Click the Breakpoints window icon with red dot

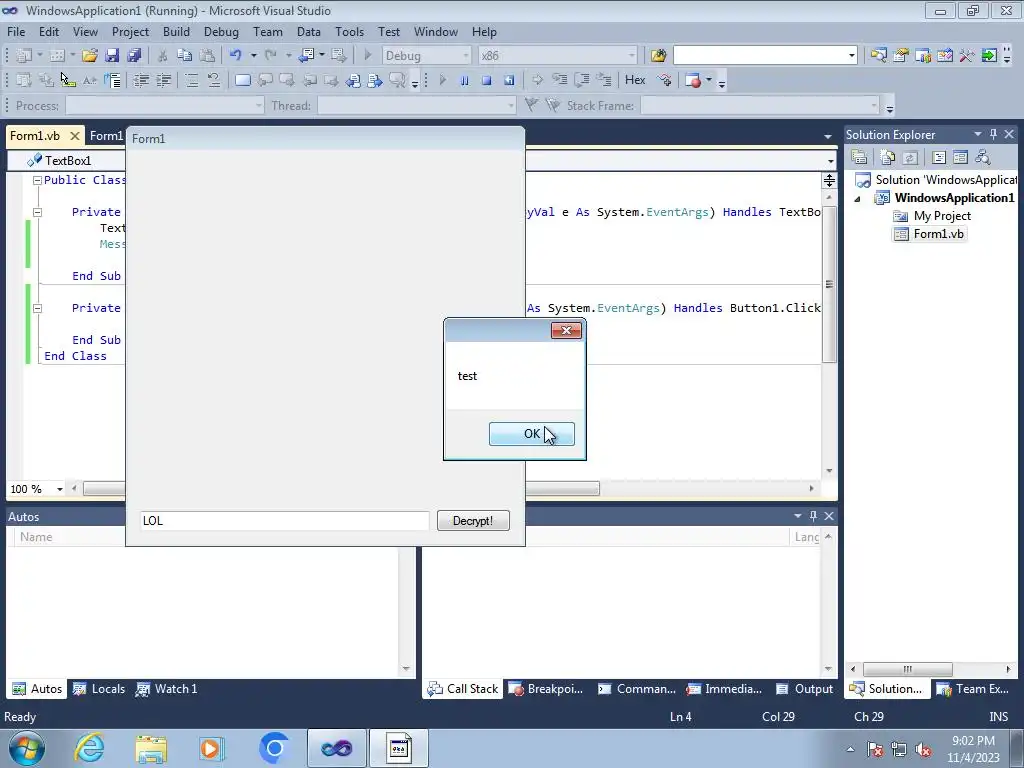tap(694, 80)
